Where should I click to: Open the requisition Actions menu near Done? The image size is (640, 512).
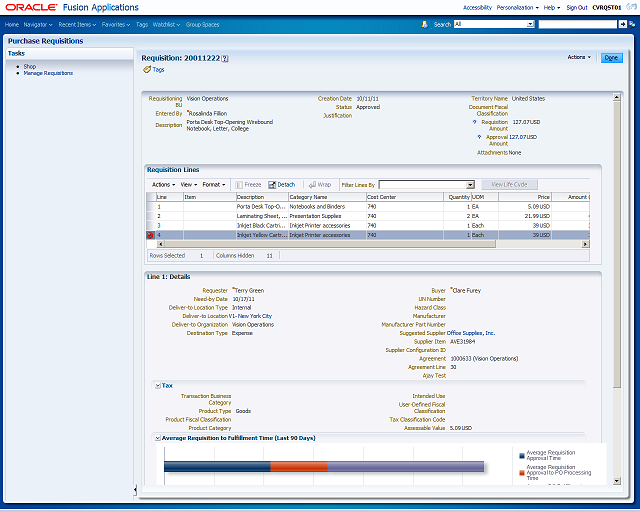point(579,57)
